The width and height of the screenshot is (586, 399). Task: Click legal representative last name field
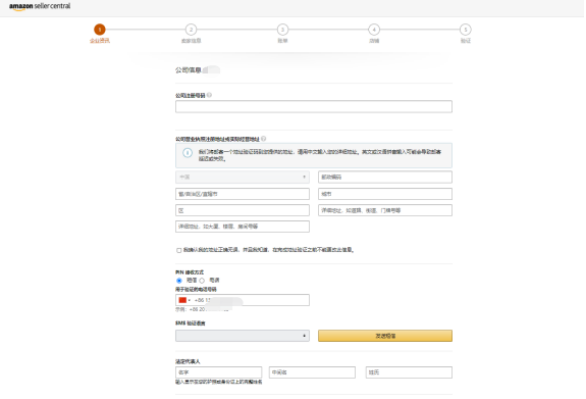click(x=409, y=372)
